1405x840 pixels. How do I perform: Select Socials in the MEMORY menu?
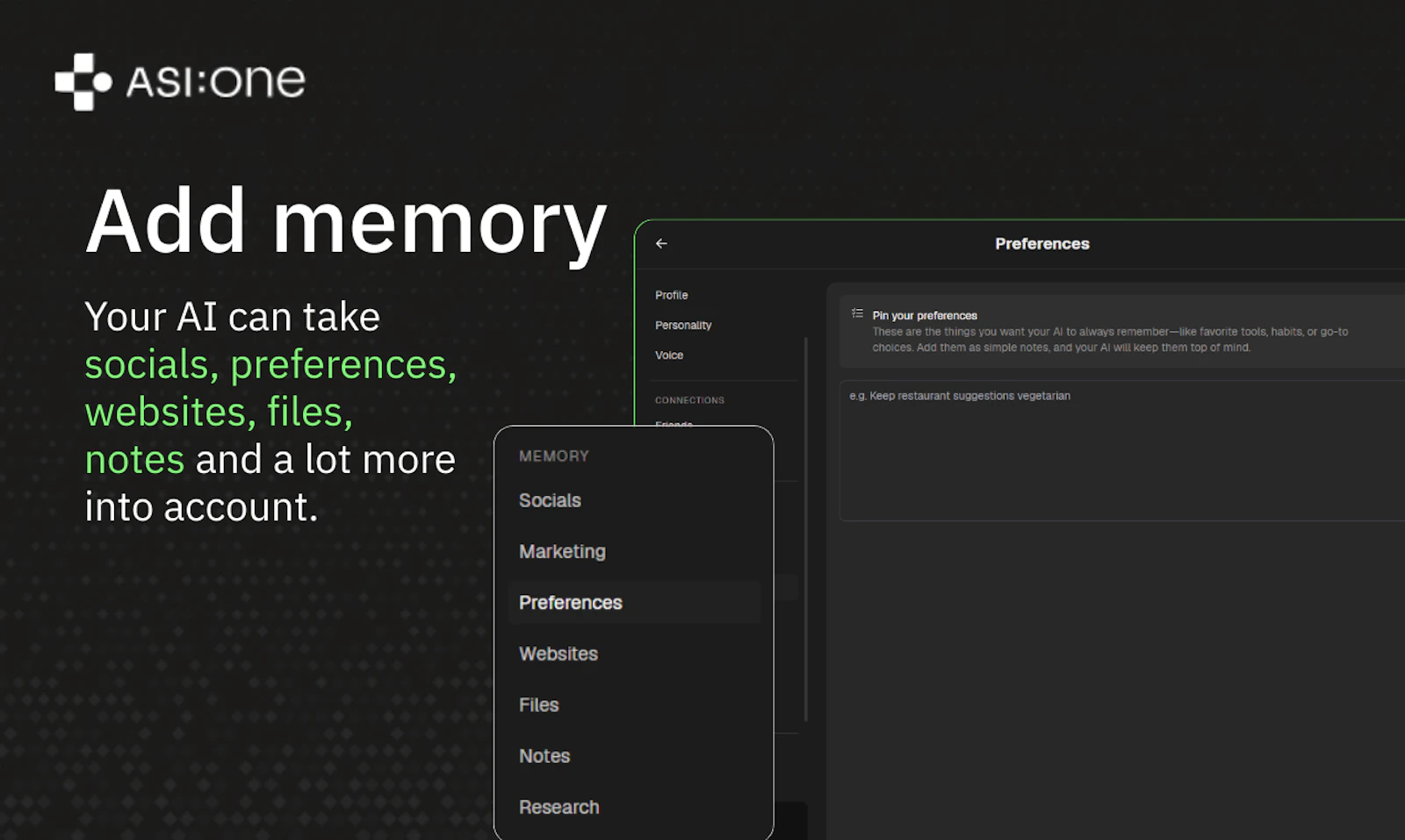550,500
